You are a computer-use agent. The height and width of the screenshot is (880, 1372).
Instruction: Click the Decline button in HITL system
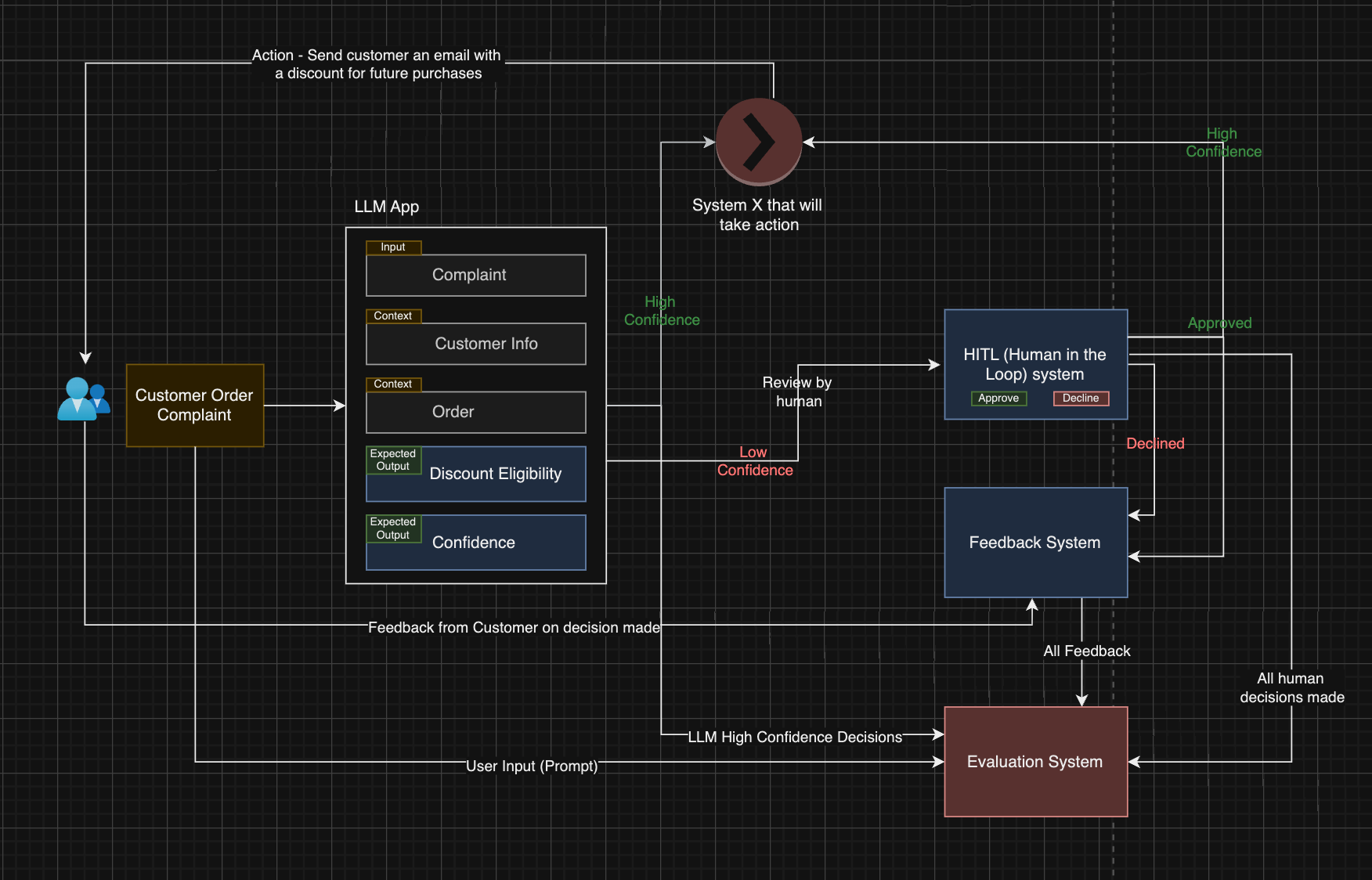pyautogui.click(x=1081, y=398)
